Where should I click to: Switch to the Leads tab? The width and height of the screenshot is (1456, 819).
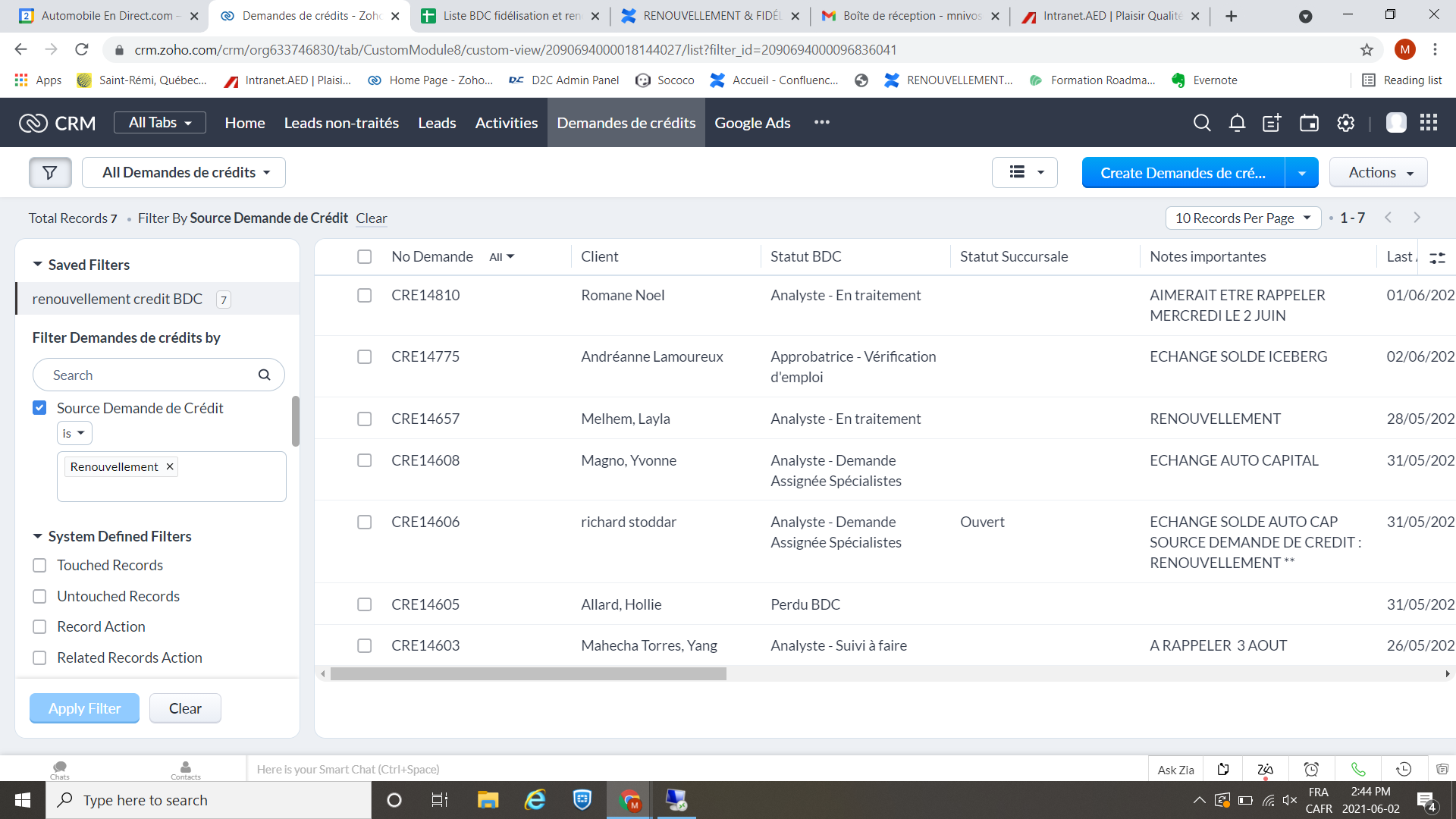(x=437, y=123)
